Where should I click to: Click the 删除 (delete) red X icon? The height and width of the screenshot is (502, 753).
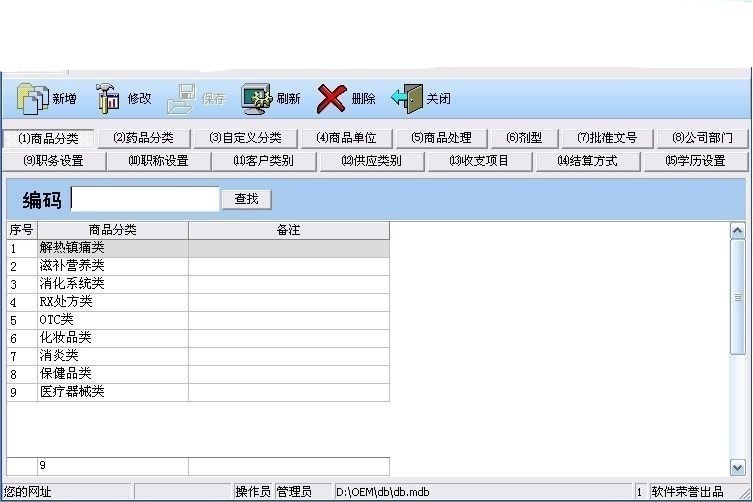click(x=331, y=98)
